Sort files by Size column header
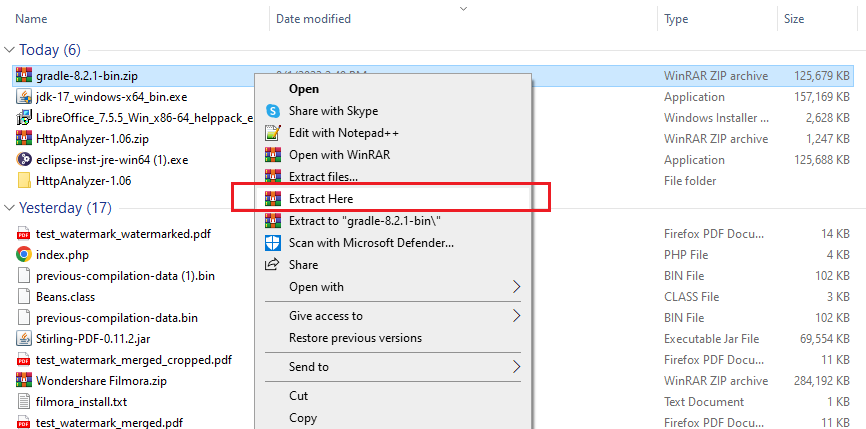The image size is (866, 429). [794, 19]
